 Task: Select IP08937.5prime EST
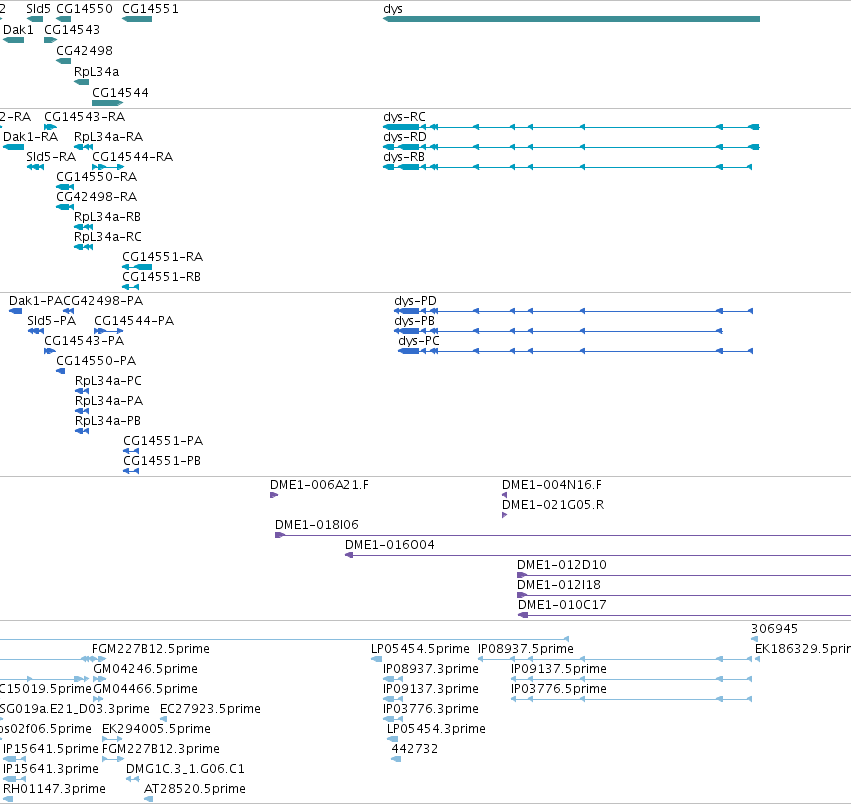(x=615, y=660)
